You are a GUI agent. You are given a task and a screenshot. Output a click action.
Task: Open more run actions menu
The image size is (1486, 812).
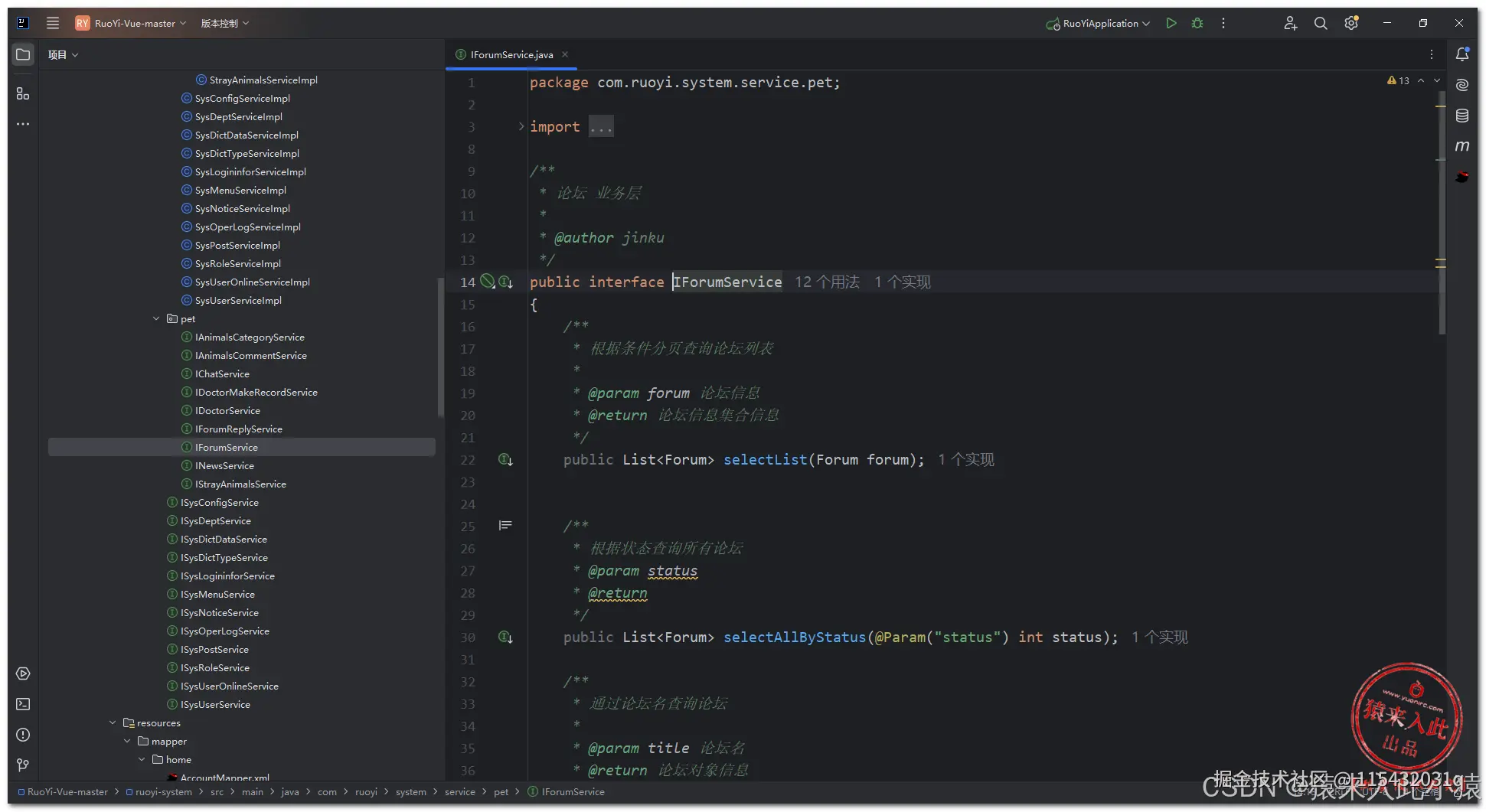pos(1223,23)
